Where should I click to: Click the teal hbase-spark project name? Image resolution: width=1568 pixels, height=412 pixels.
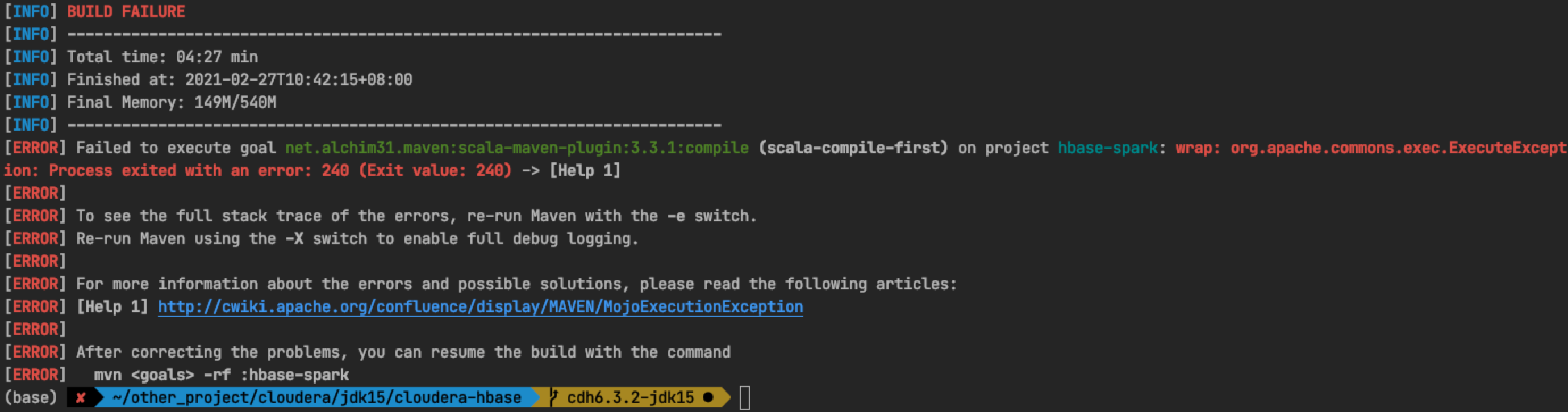pos(1107,148)
